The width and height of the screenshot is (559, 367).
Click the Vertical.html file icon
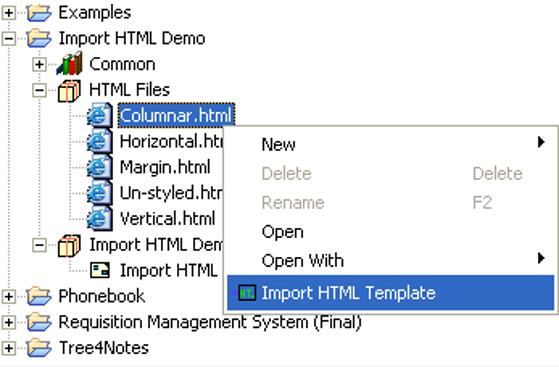click(100, 218)
